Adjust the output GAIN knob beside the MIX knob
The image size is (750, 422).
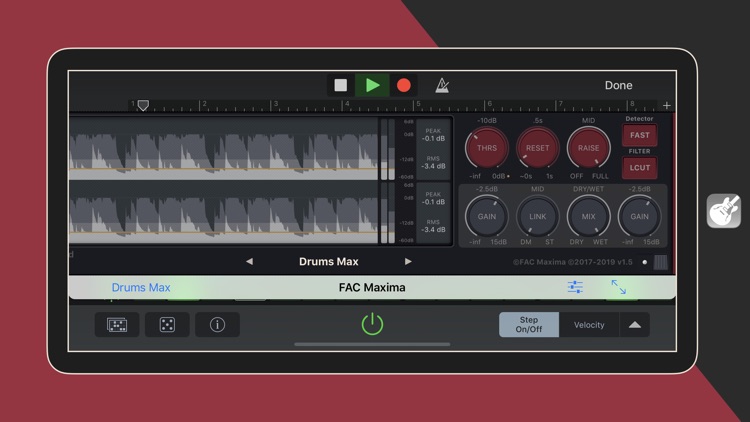coord(640,216)
